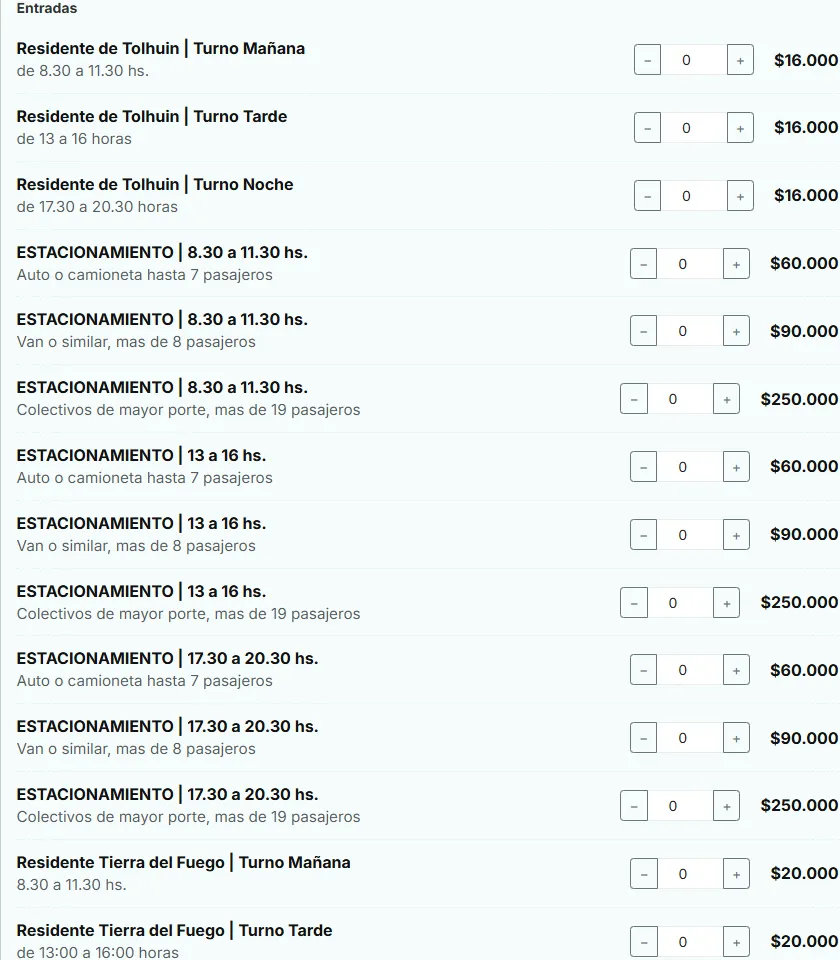The image size is (840, 960).
Task: Increase 13 a 16 hs. auto parking quantity
Action: [736, 467]
